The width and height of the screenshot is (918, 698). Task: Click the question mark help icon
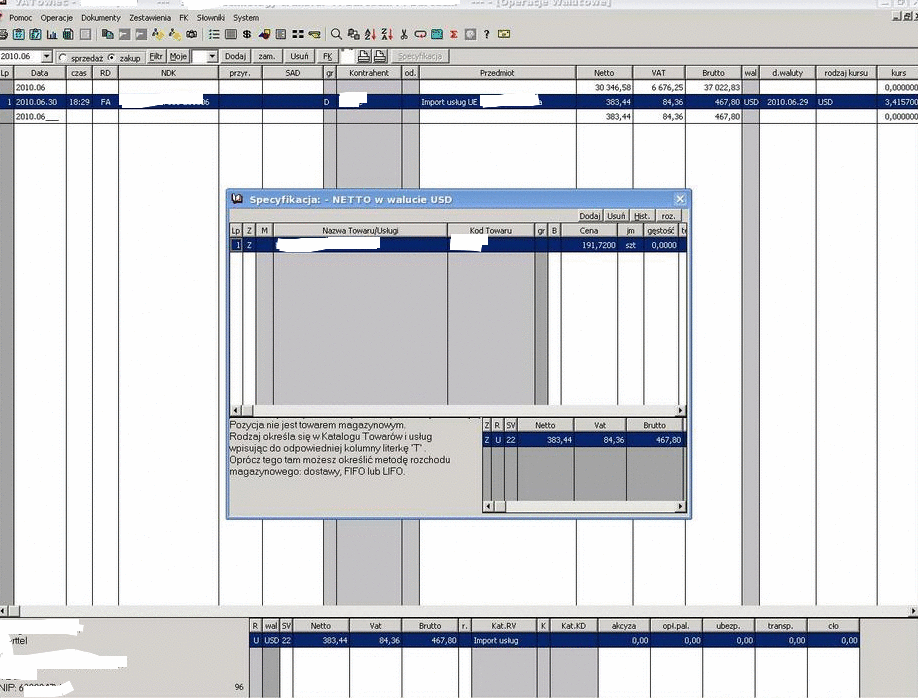click(486, 34)
